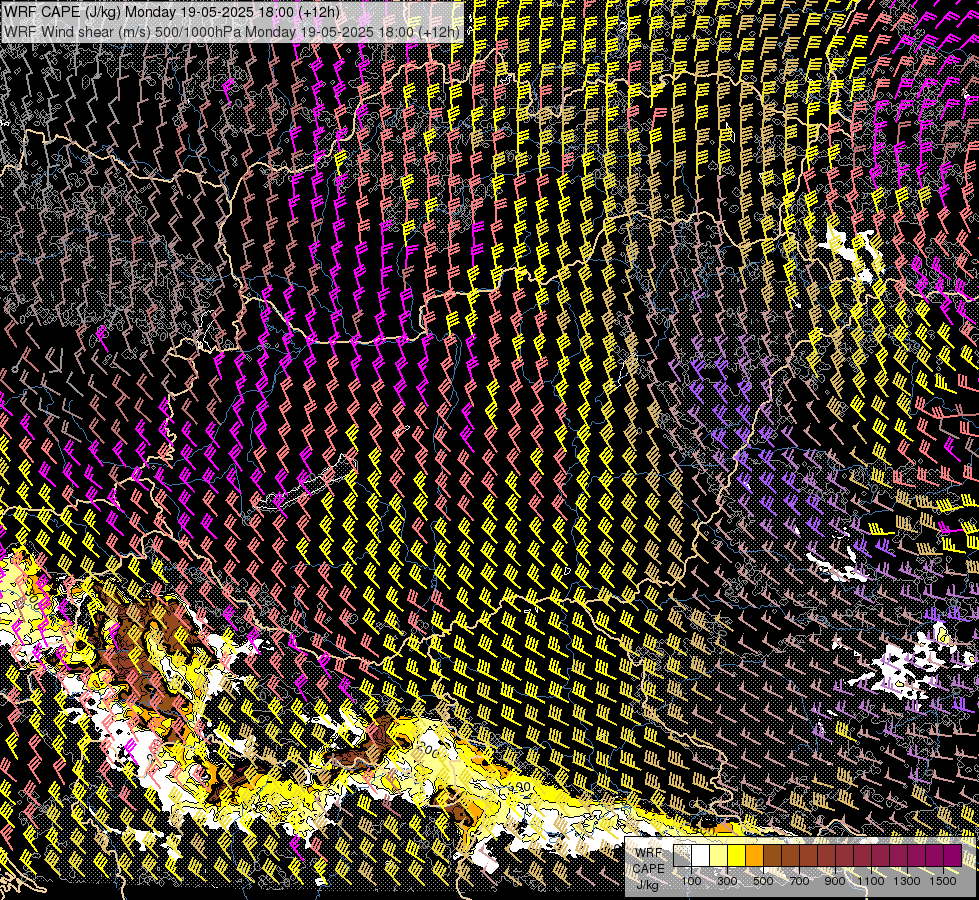Image resolution: width=979 pixels, height=900 pixels.
Task: Select the final purple legend swatch
Action: click(953, 855)
